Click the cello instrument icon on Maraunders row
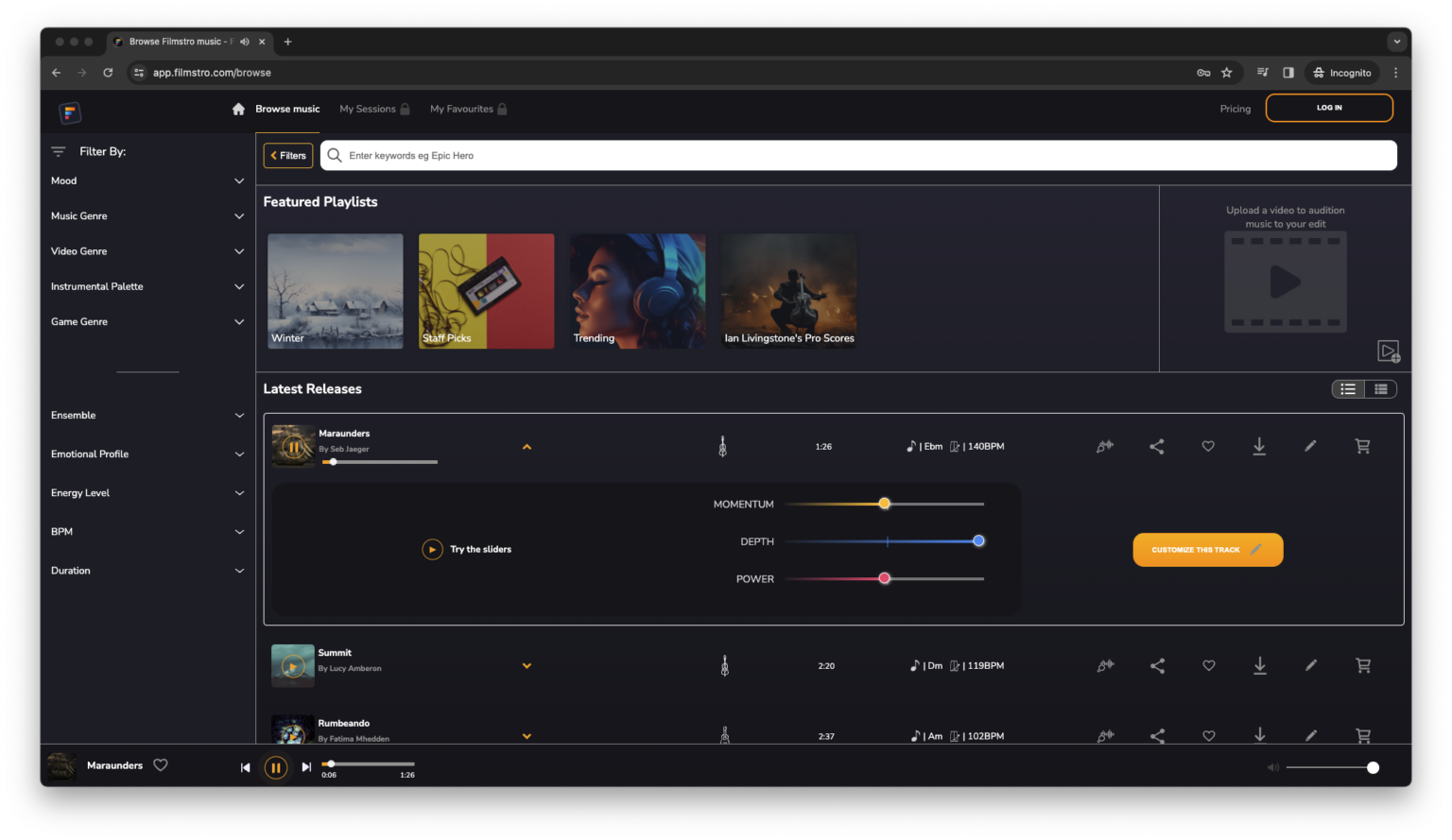Viewport: 1452px width, 840px height. click(723, 446)
